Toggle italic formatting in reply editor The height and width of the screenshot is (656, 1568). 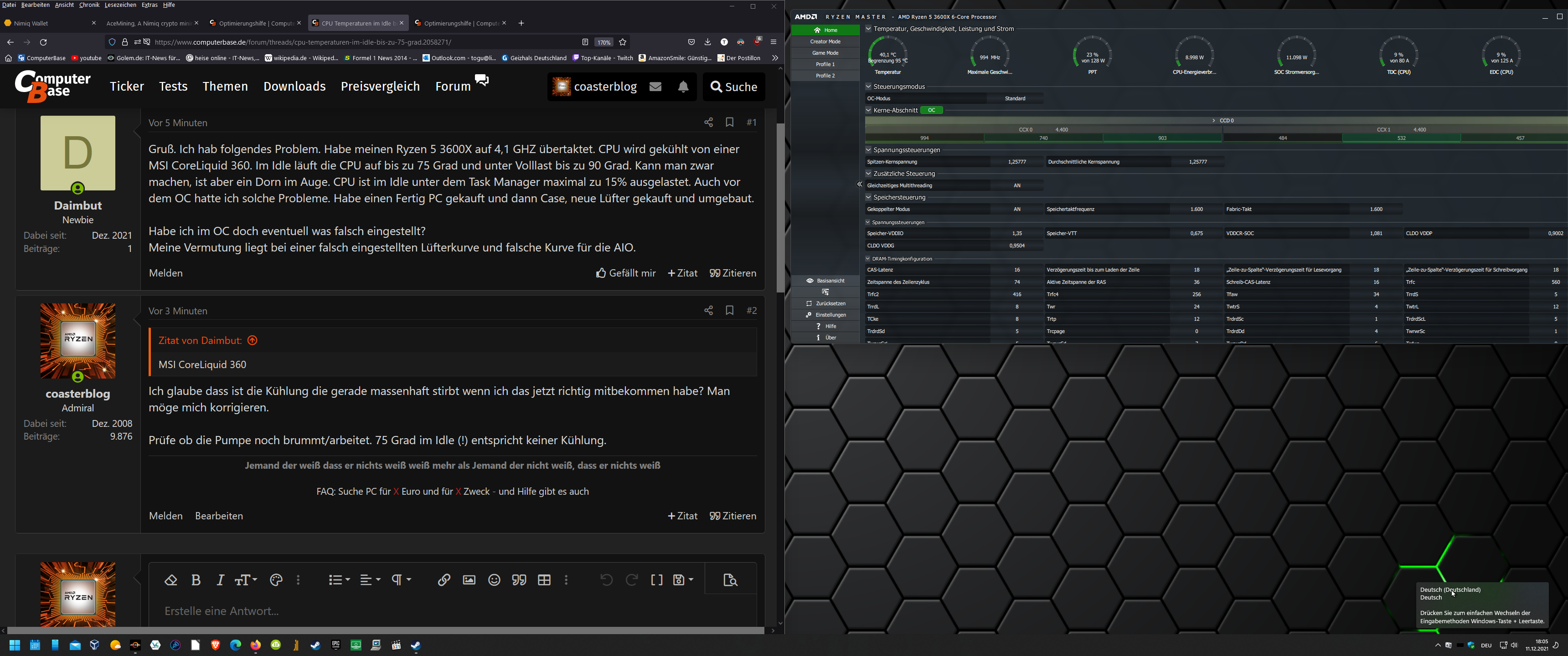coord(220,580)
